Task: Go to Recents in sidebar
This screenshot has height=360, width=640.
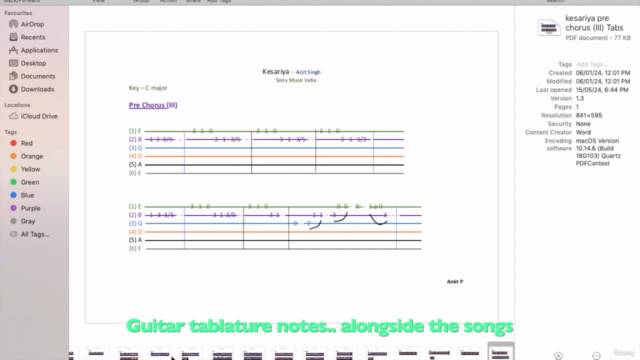Action: click(x=27, y=37)
